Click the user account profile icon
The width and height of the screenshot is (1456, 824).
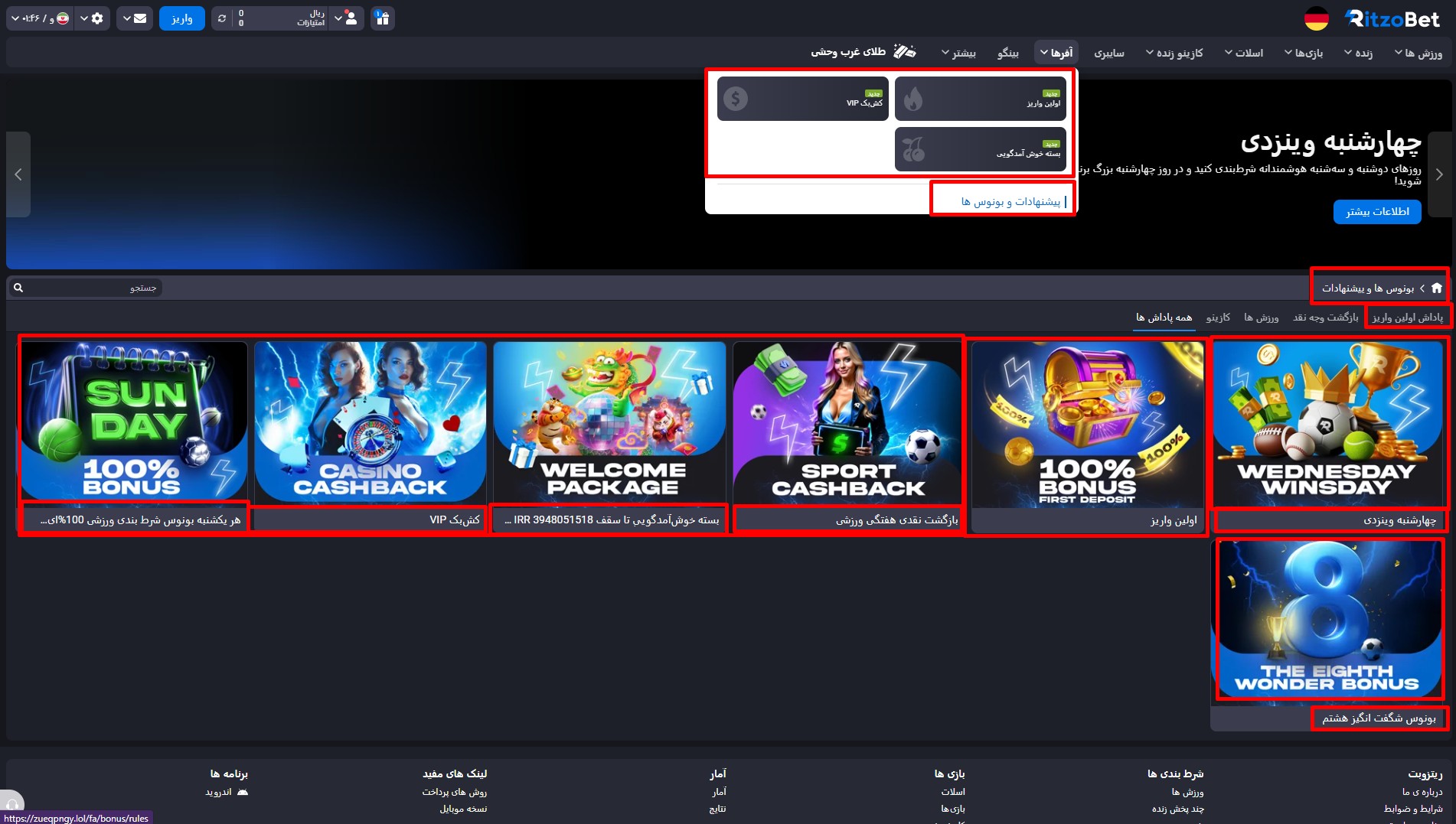tap(351, 18)
